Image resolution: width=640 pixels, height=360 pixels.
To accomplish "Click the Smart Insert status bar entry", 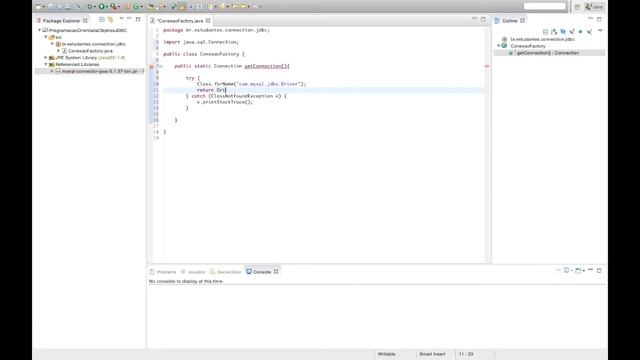I will click(432, 354).
